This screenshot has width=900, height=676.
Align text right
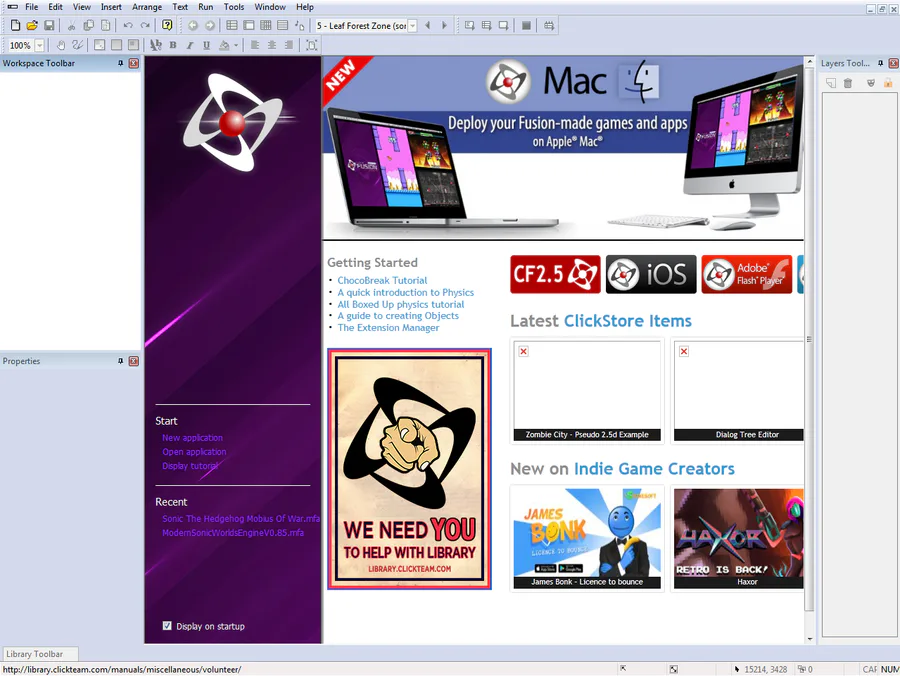289,45
